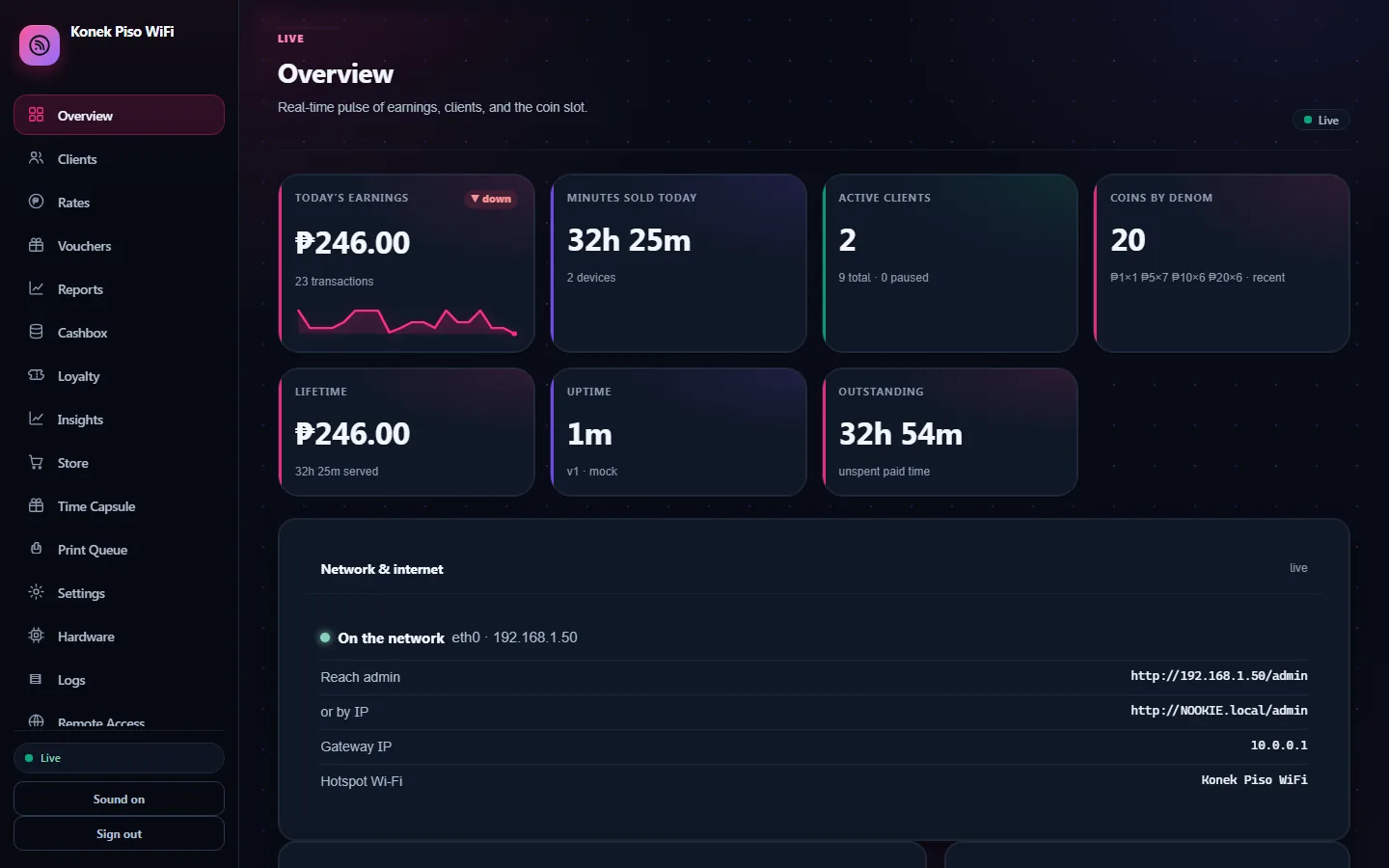Click the http://NOOKIE.local/admin address
The image size is (1389, 868).
click(1219, 711)
